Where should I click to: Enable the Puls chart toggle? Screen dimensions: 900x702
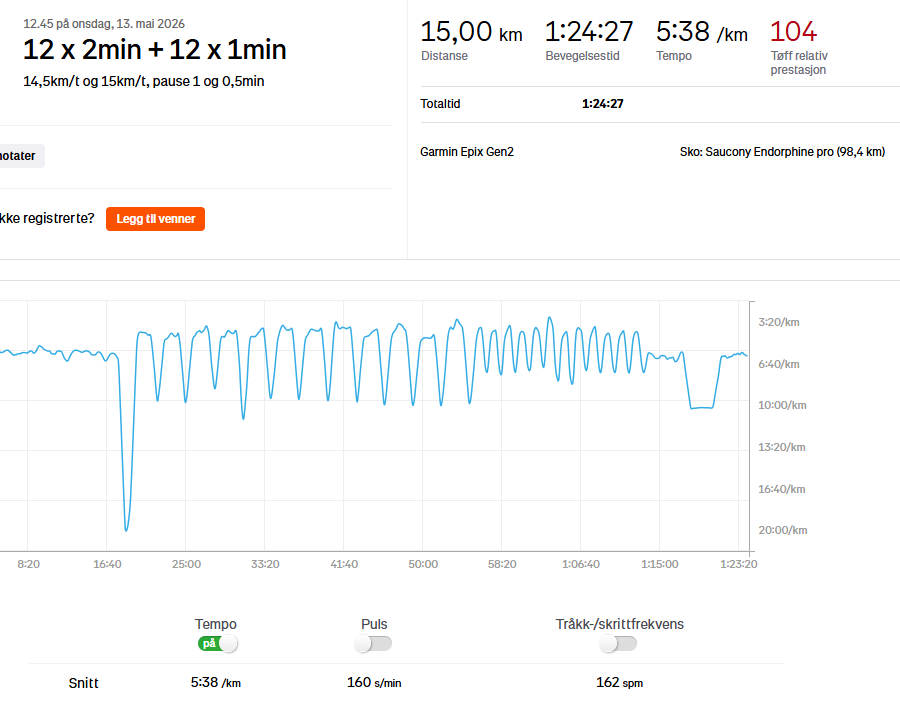[373, 643]
